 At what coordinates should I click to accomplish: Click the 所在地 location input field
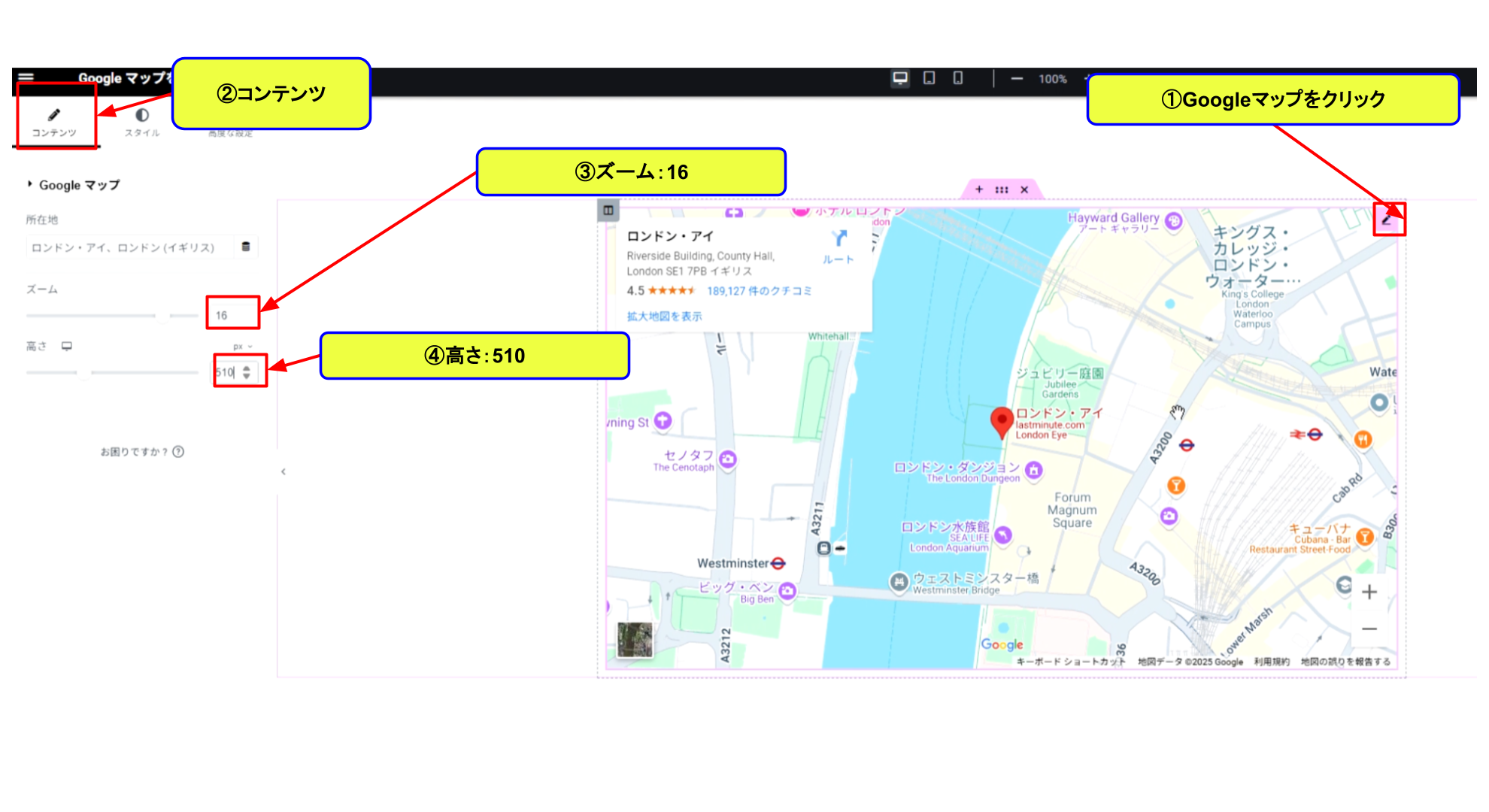(132, 247)
